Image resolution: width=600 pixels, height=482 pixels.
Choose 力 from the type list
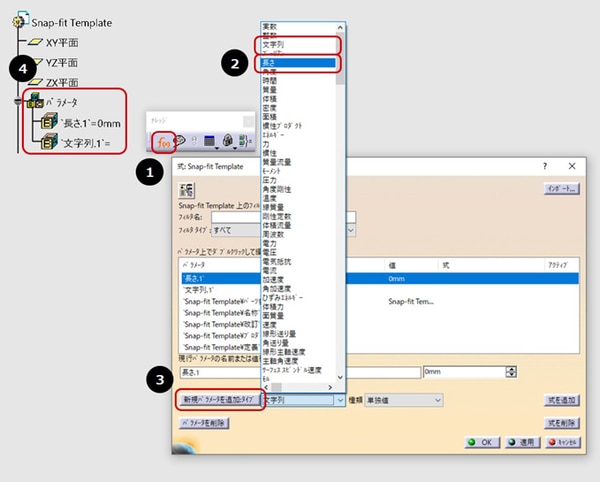coord(266,144)
